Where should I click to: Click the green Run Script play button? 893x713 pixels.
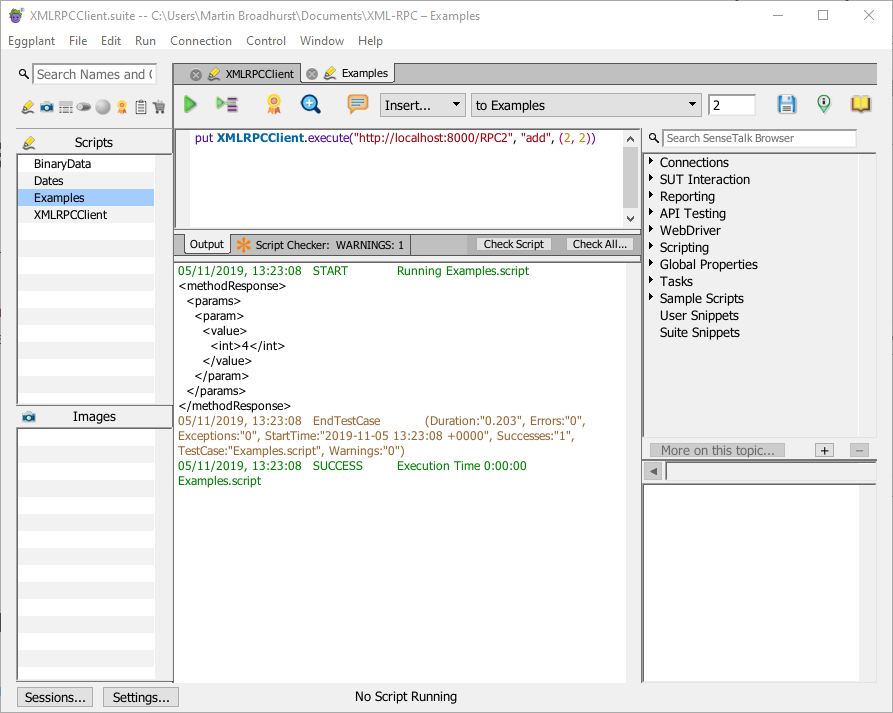[x=190, y=105]
